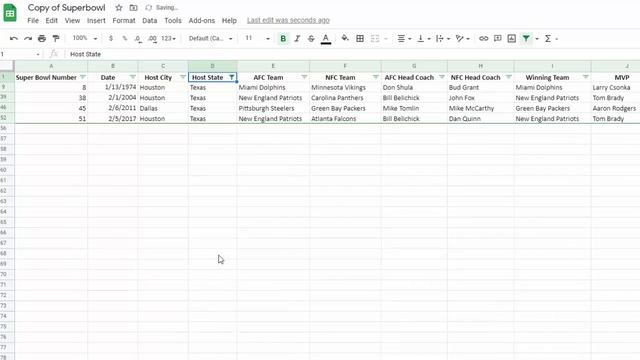Select the Don Shula cell
This screenshot has height=360, width=640.
tap(414, 87)
